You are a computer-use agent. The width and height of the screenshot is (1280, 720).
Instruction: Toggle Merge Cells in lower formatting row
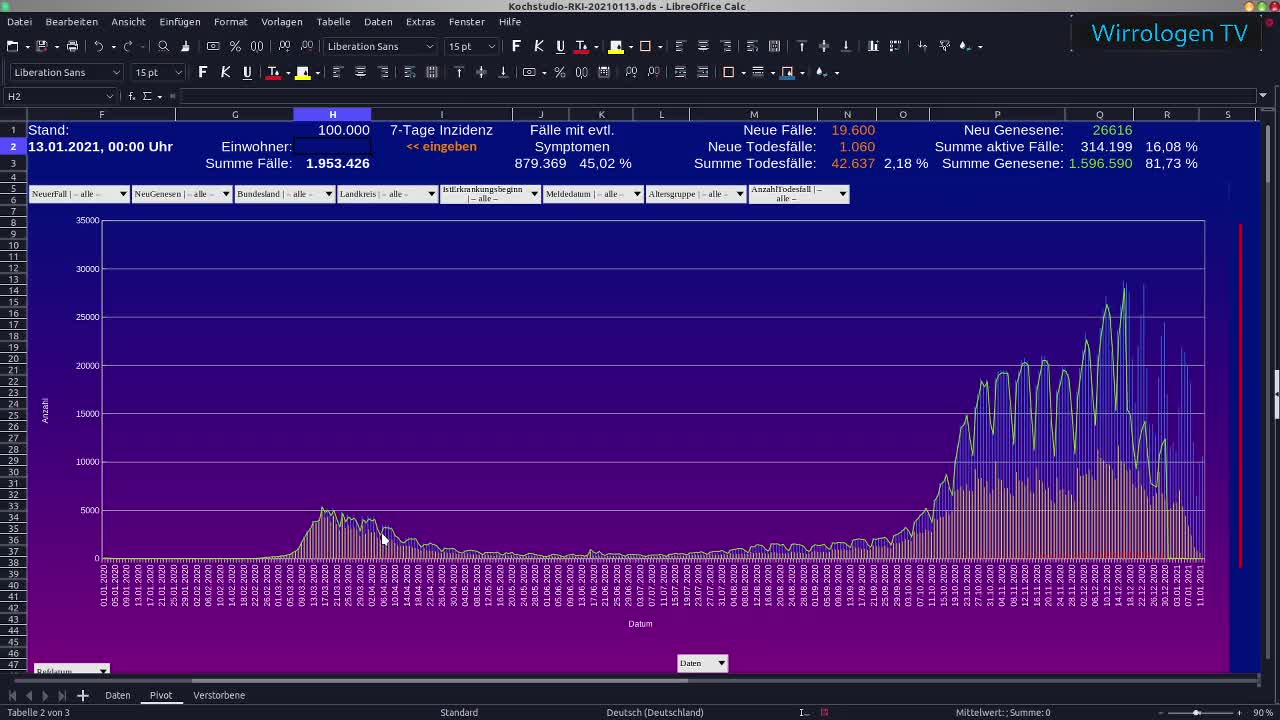pos(431,72)
